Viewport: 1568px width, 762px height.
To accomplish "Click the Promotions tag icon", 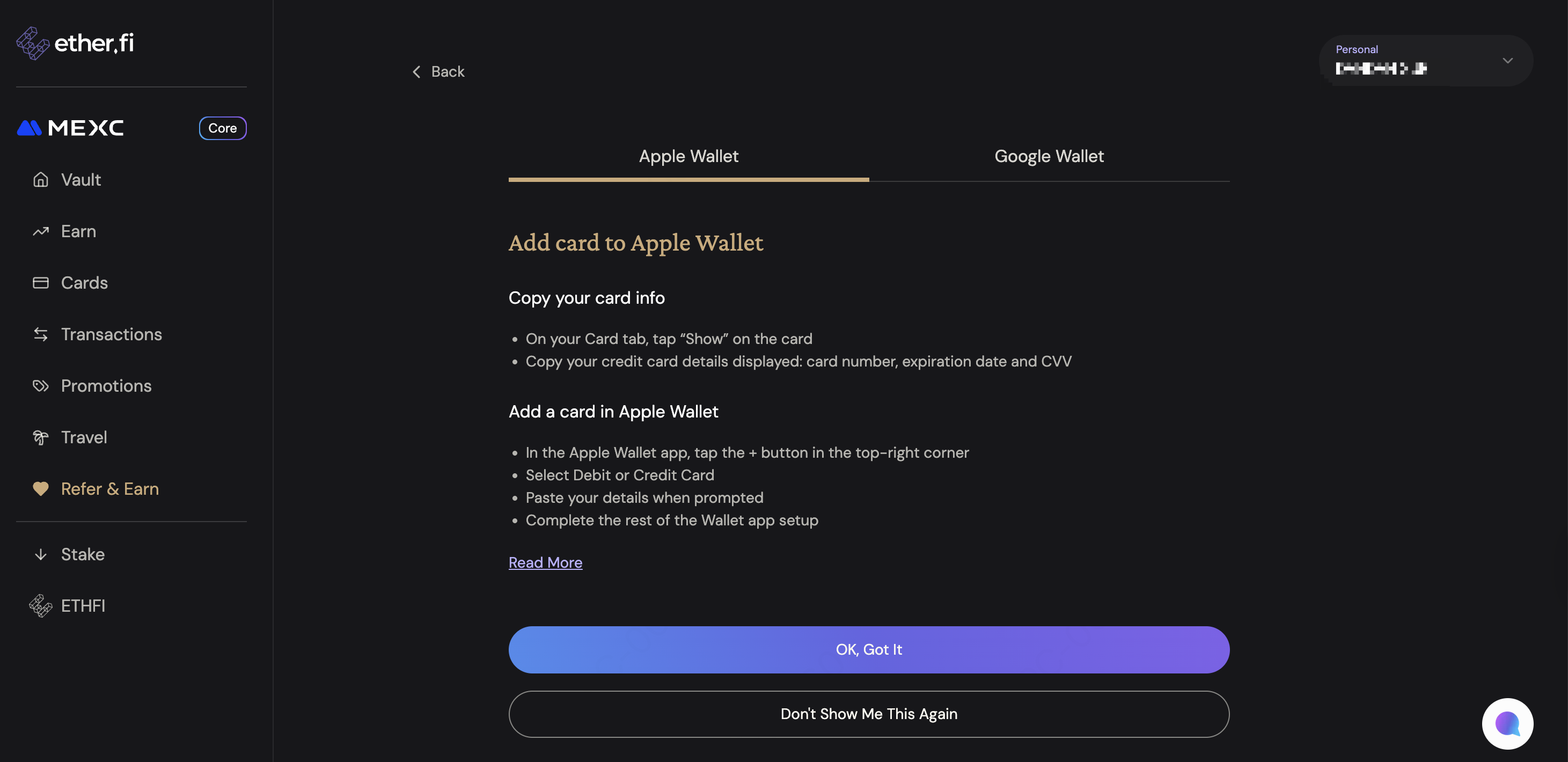I will [x=41, y=386].
